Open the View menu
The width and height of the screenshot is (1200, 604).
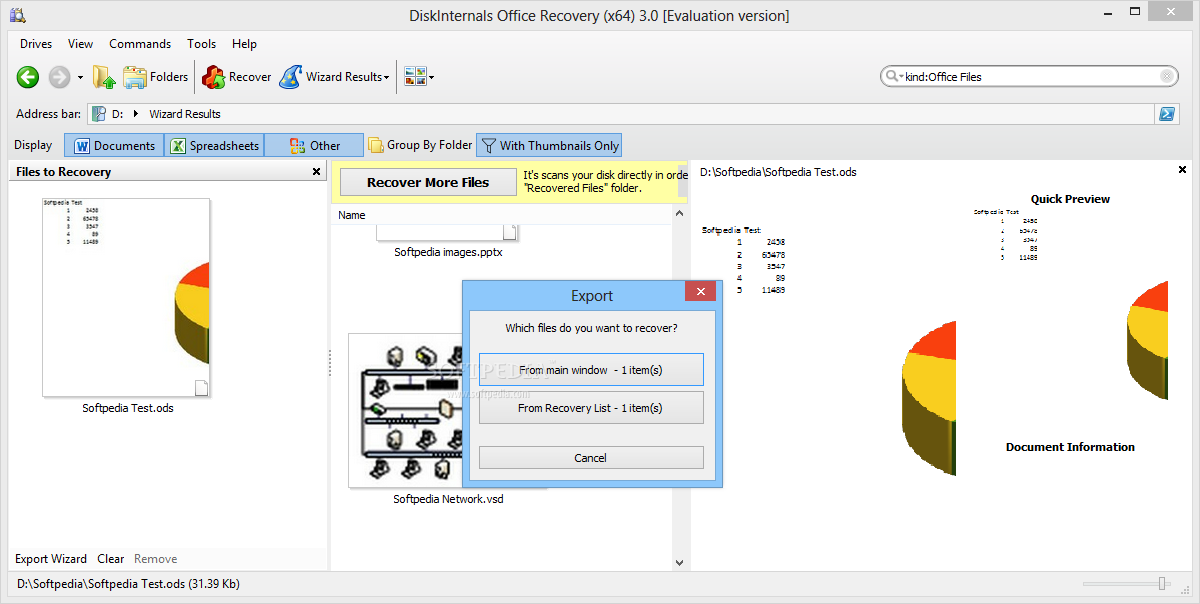click(81, 44)
